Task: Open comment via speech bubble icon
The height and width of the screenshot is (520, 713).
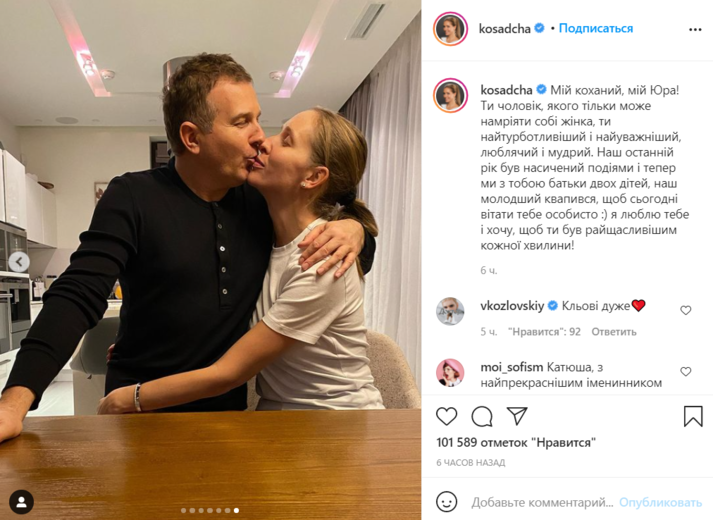Action: coord(482,416)
